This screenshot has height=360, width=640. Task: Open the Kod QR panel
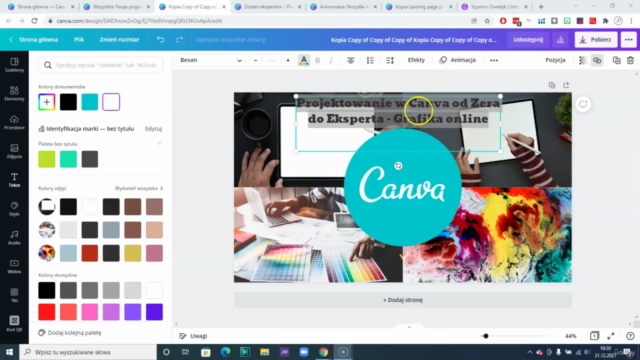pyautogui.click(x=14, y=324)
